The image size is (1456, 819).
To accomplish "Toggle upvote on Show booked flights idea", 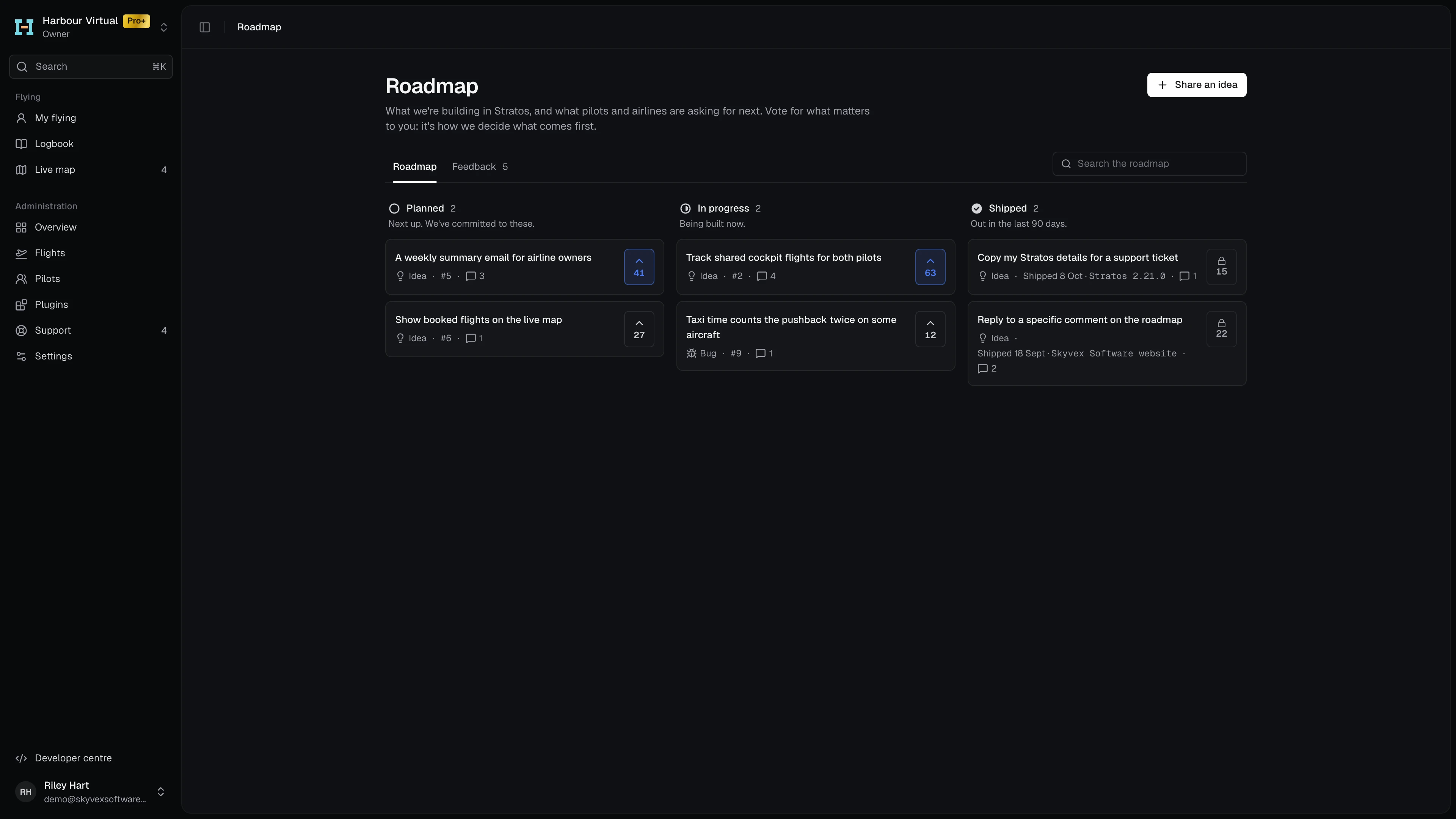I will coord(639,329).
